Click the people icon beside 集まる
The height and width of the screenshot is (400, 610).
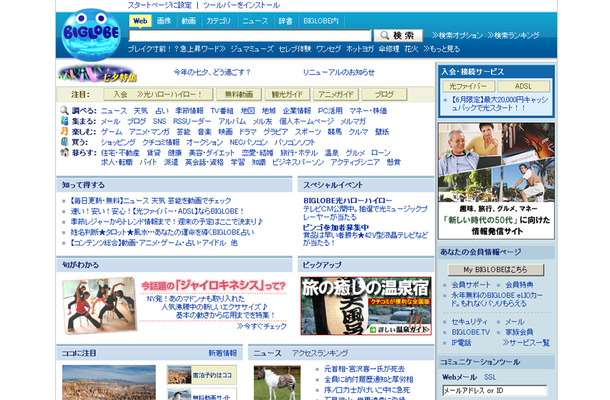pyautogui.click(x=64, y=121)
